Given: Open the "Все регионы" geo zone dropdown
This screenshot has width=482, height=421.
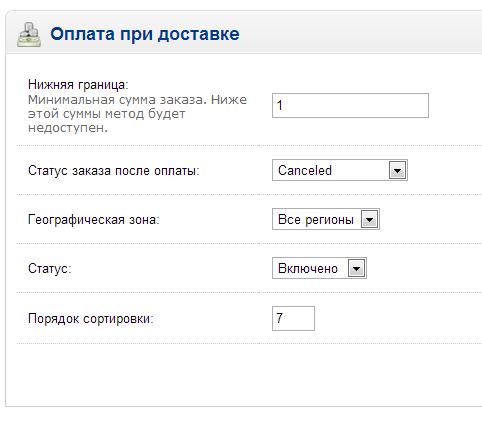Looking at the screenshot, I should pyautogui.click(x=326, y=219).
